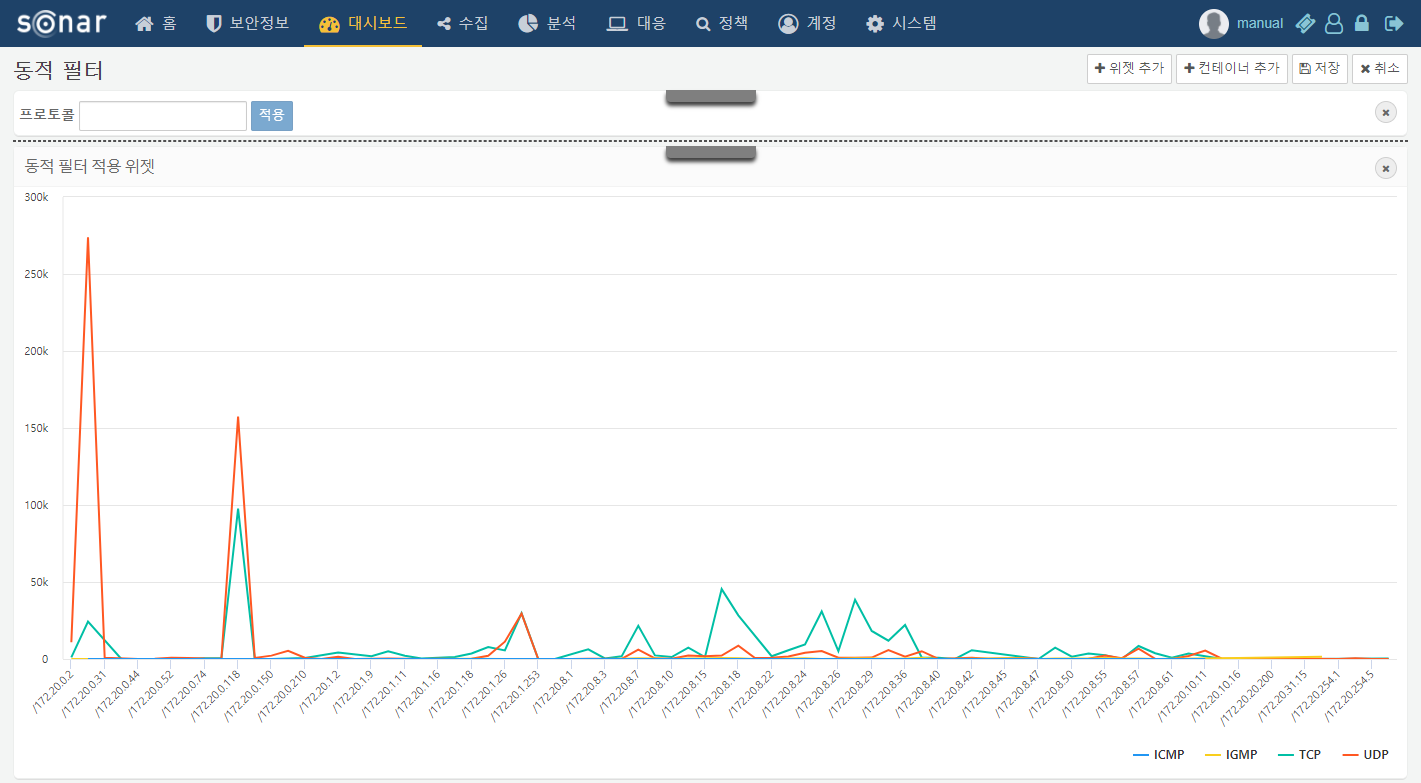This screenshot has height=783, width=1421.
Task: Click the 150k y-axis label
Action: tap(35, 428)
